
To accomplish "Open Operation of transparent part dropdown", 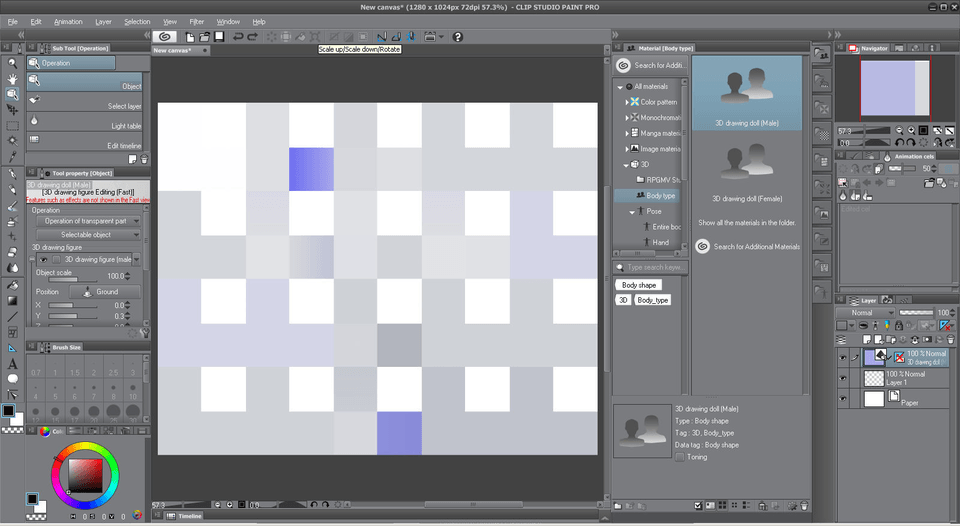I will tap(88, 221).
